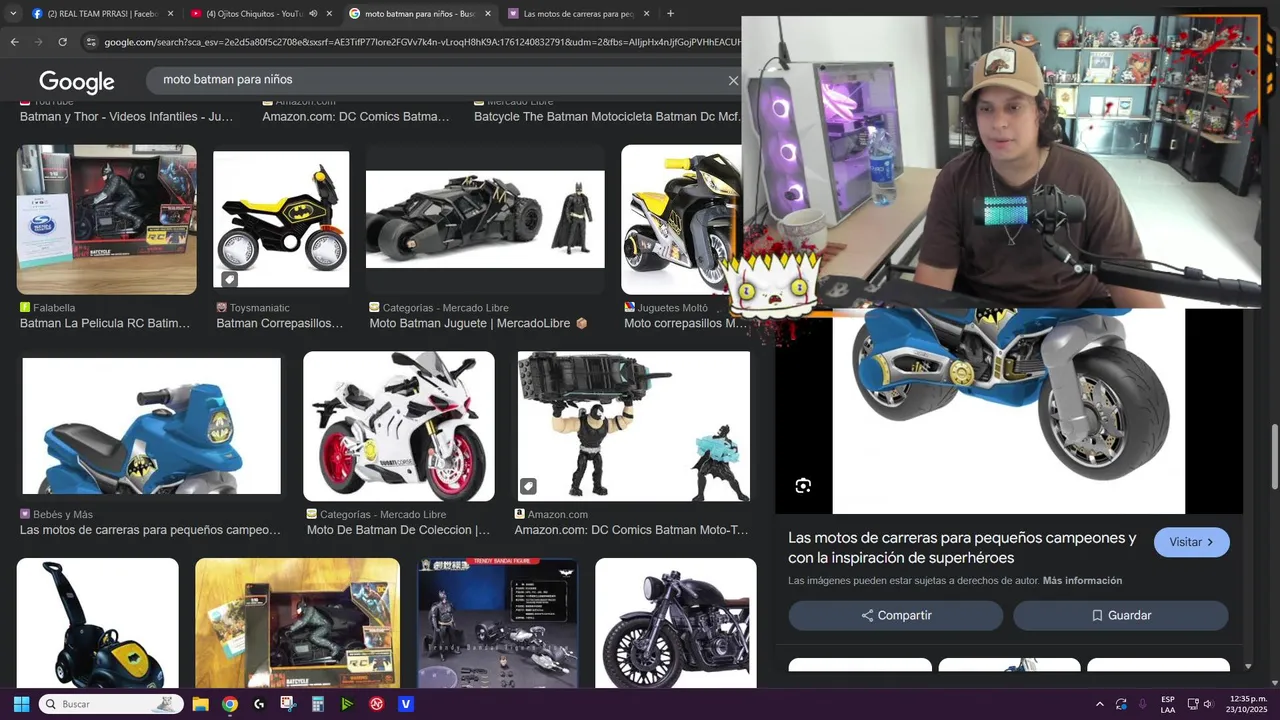Open File Explorer from the taskbar

coord(200,704)
